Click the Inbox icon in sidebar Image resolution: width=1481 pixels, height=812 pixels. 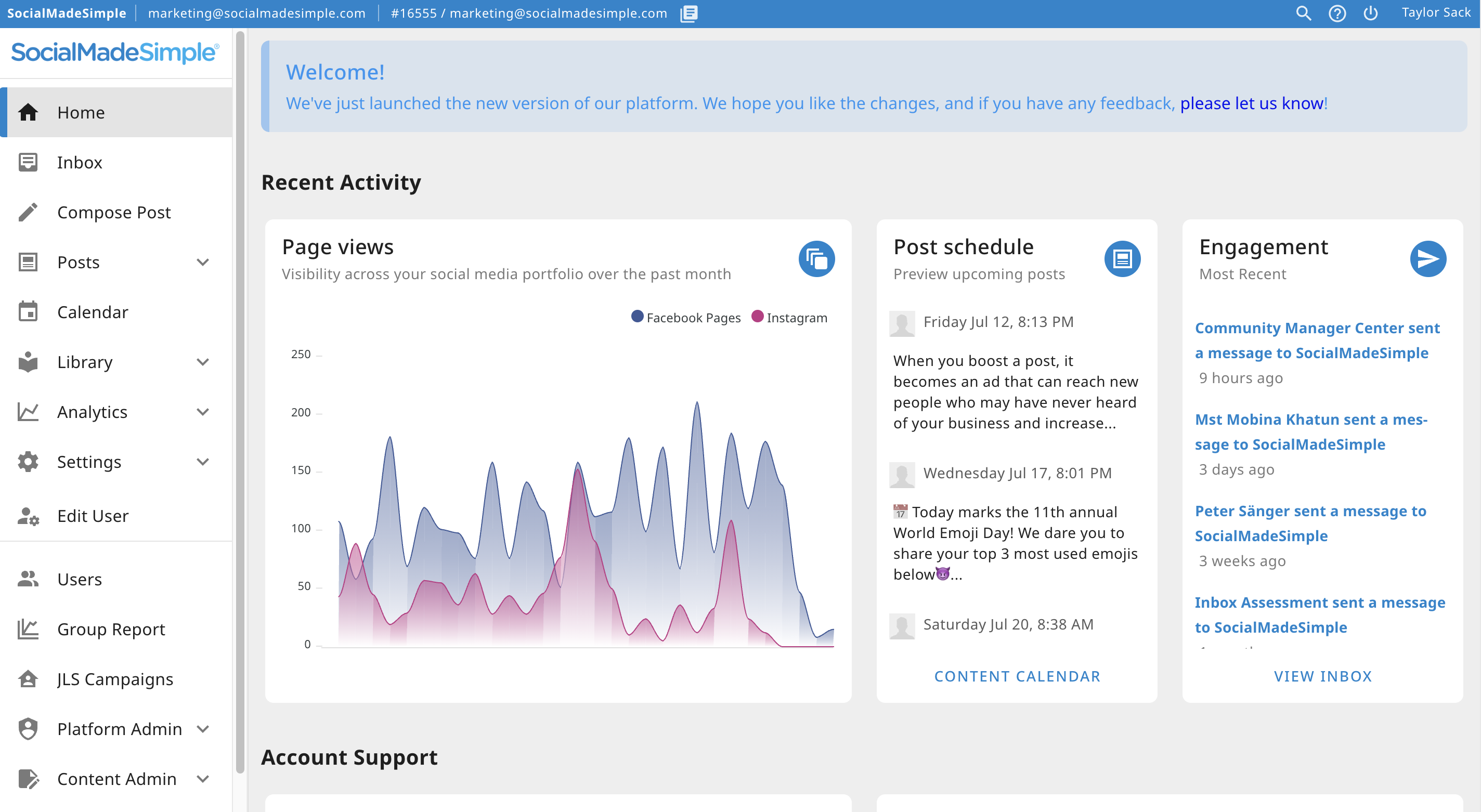pos(28,162)
